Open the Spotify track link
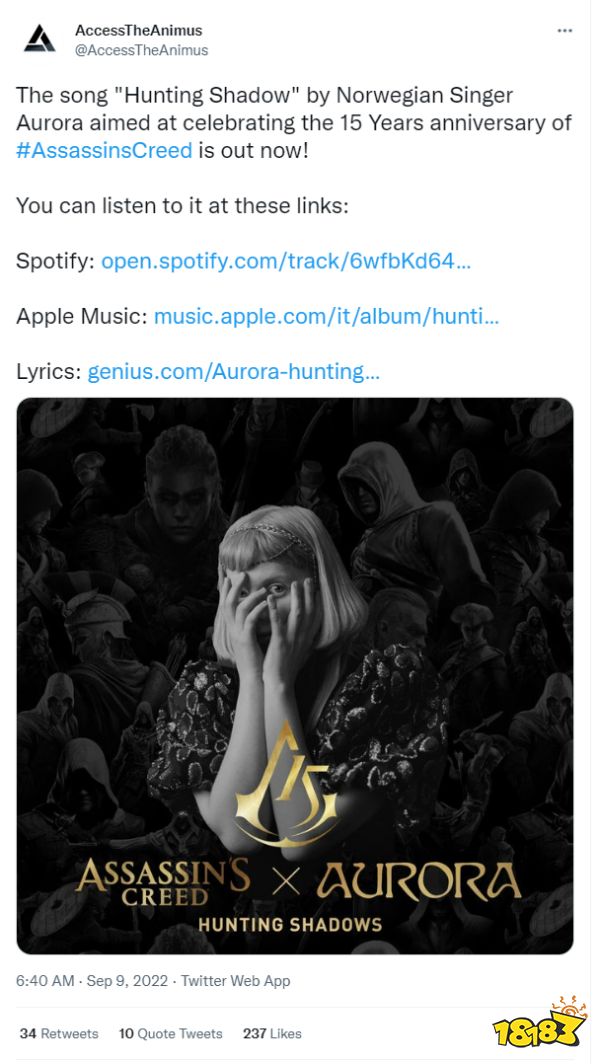 tap(285, 261)
